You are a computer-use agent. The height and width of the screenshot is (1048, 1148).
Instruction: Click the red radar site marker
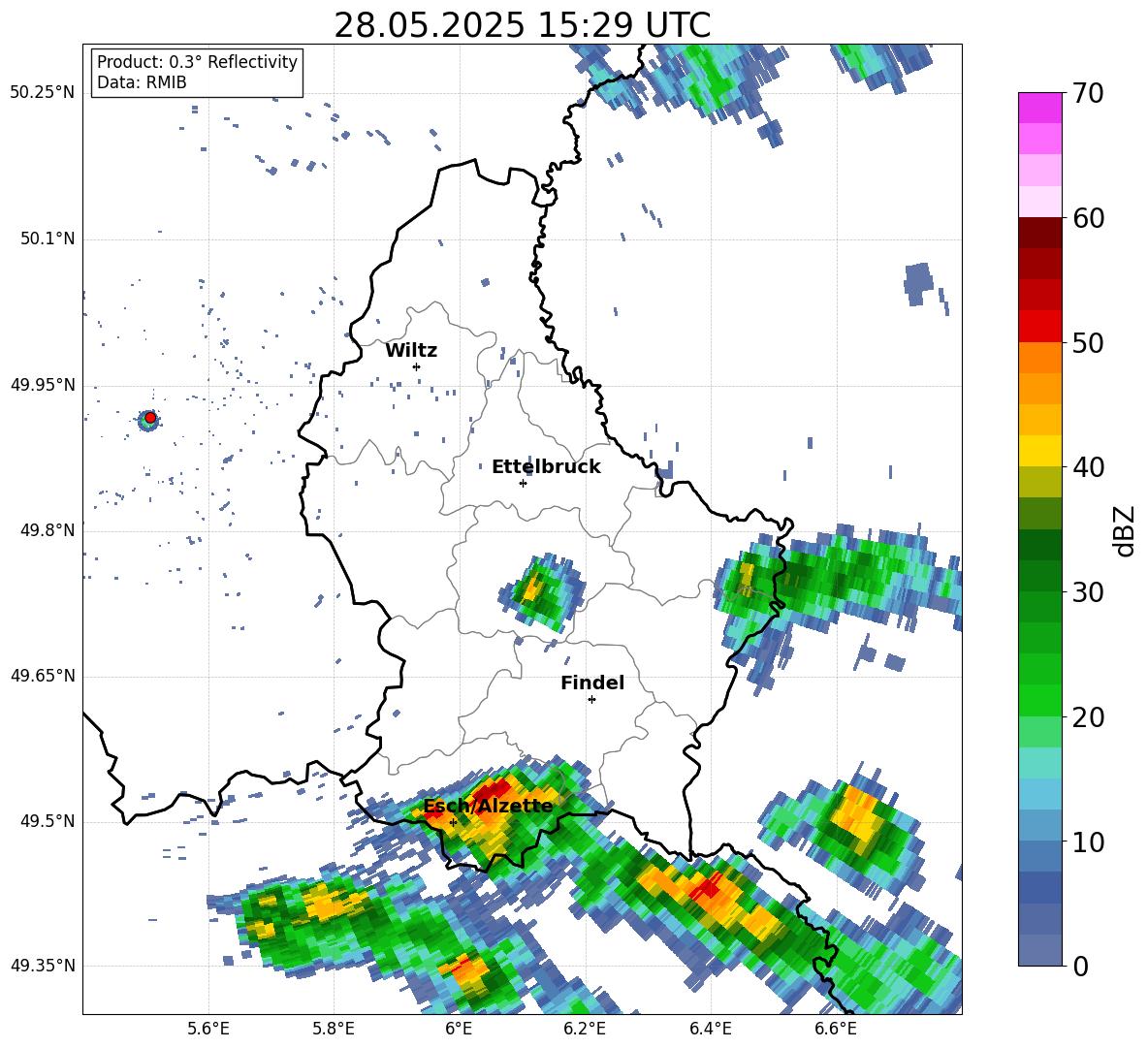coord(150,418)
